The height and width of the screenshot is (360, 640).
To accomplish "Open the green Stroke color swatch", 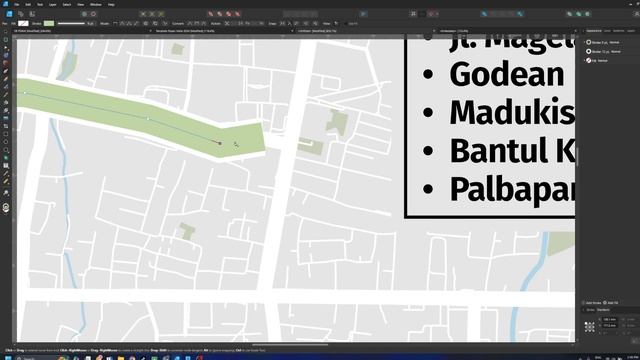I will point(49,24).
